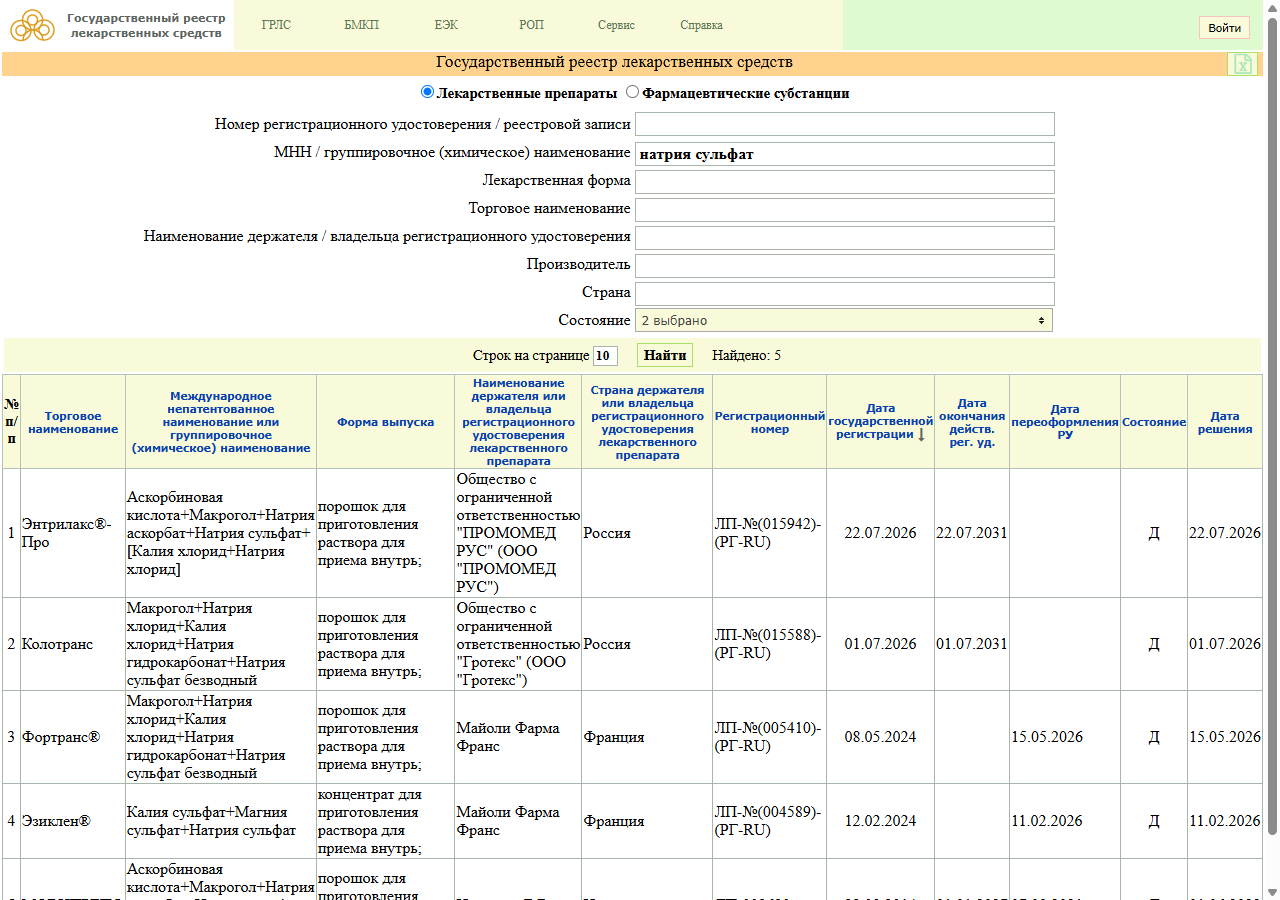Open the ГРЛС menu
1280x900 pixels.
(x=276, y=25)
